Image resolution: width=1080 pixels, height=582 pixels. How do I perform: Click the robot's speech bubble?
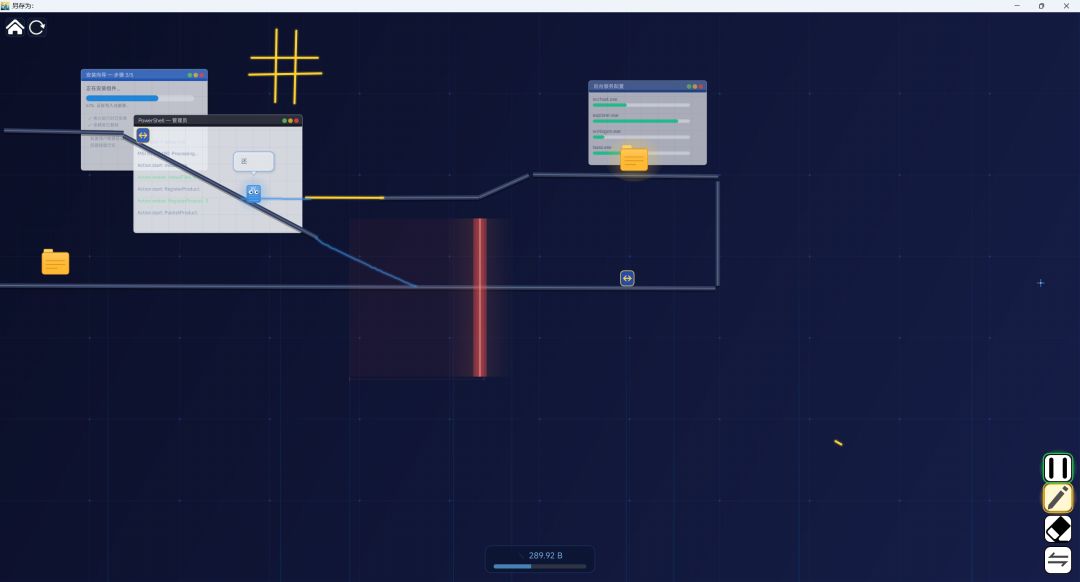[x=253, y=162]
